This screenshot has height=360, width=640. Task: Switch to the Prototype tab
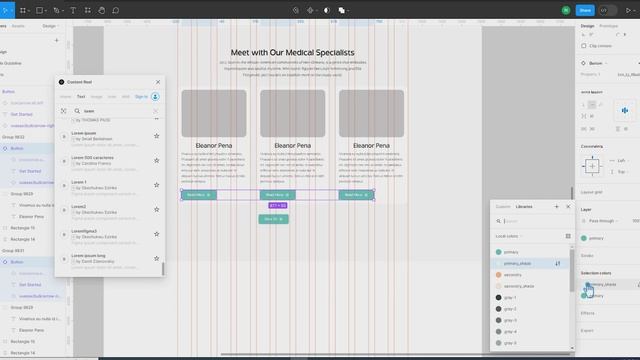(x=608, y=26)
